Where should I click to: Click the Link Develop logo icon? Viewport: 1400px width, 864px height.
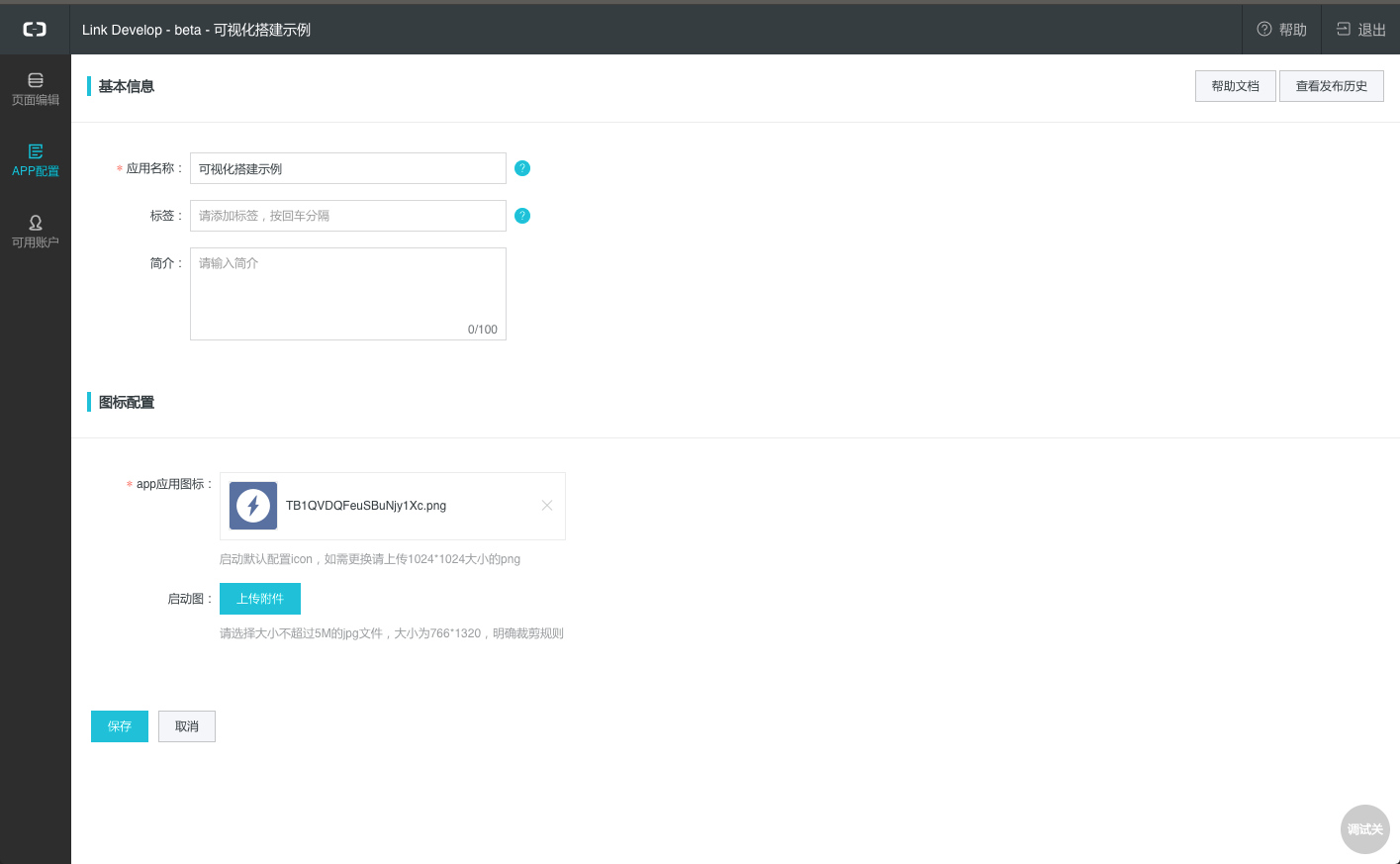point(35,30)
